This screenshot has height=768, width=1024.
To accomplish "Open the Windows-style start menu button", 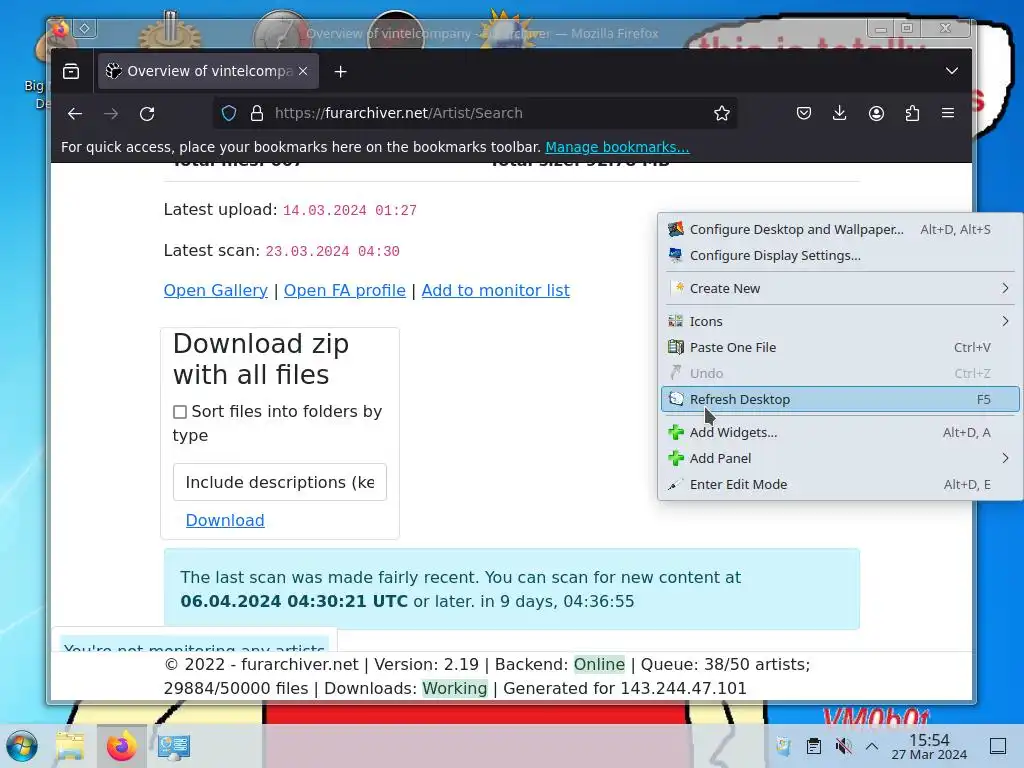I will pyautogui.click(x=22, y=746).
